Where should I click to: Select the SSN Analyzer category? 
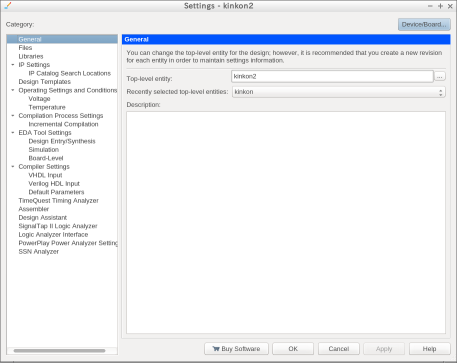tap(39, 252)
